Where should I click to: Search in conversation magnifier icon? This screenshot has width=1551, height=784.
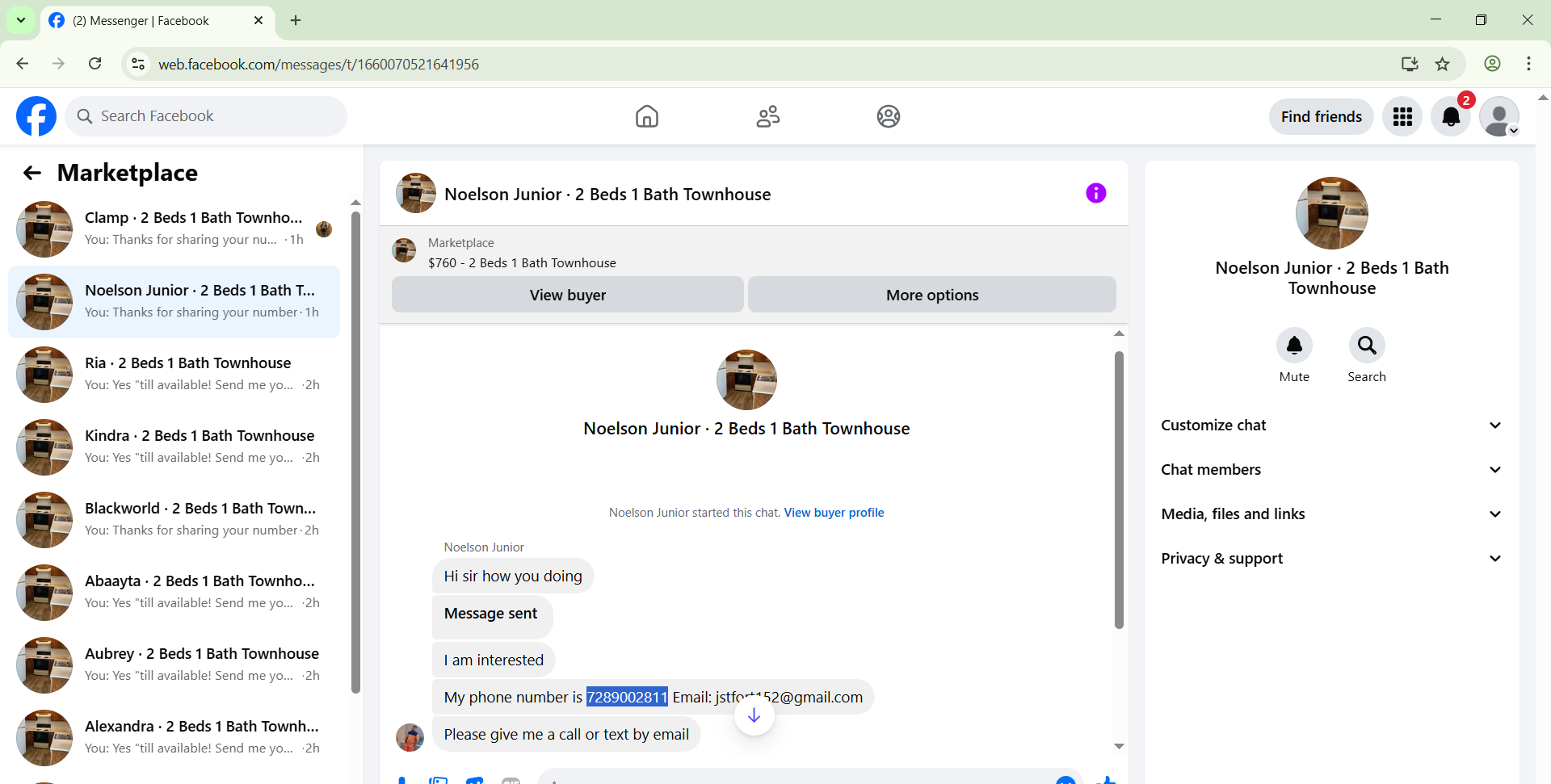[x=1367, y=346]
